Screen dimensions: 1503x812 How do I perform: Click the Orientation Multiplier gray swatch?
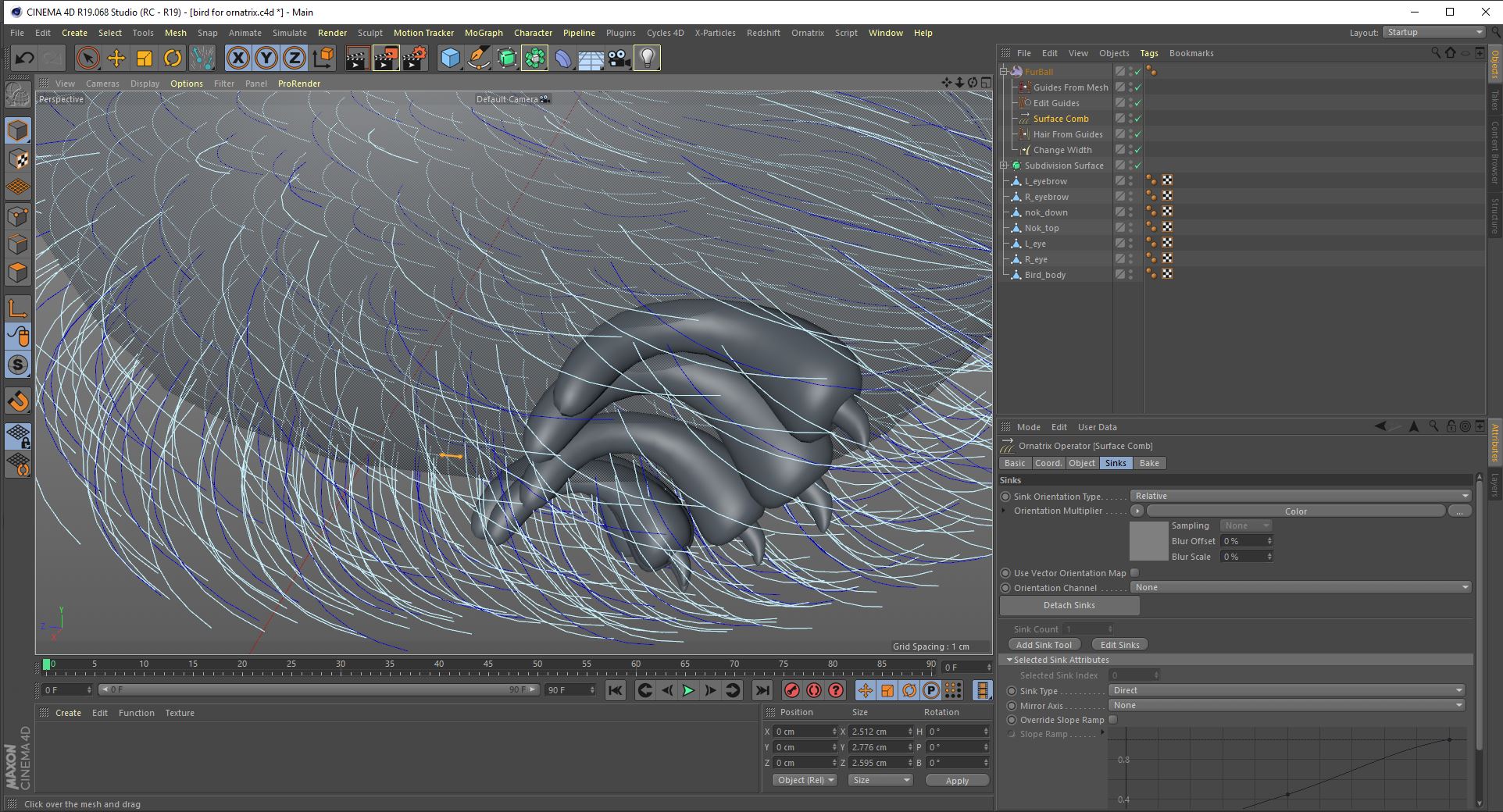[x=1148, y=541]
